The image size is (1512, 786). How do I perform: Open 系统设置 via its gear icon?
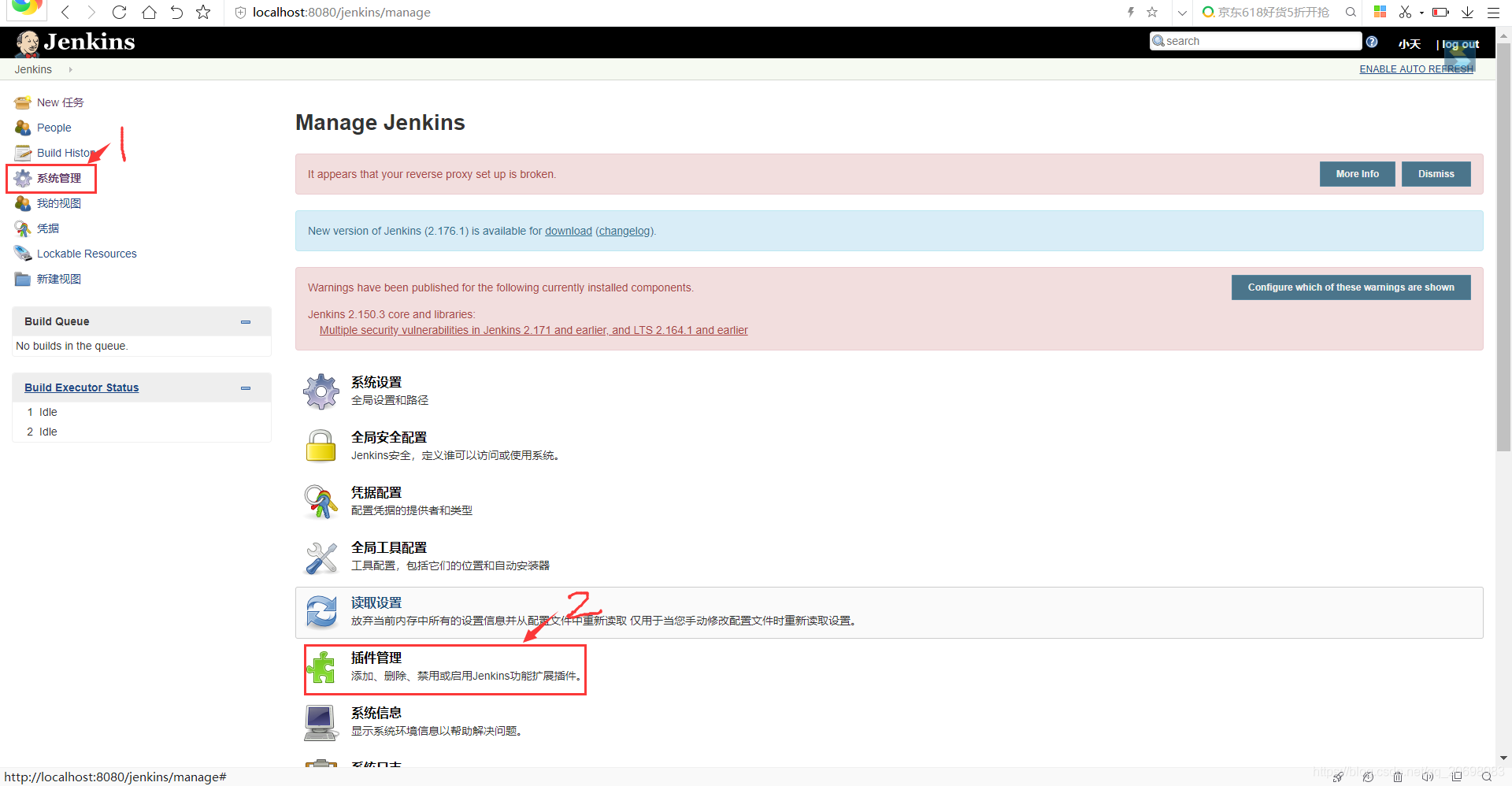click(x=321, y=391)
